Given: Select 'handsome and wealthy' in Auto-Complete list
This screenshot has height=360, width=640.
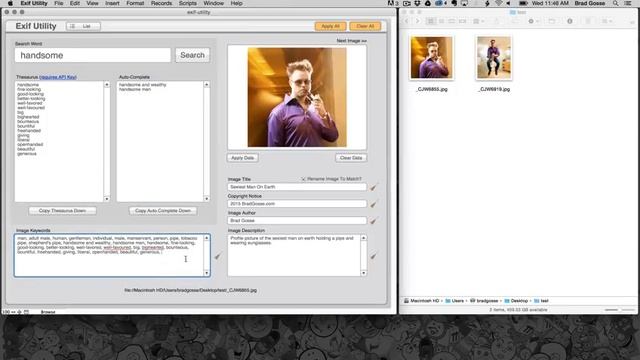Looking at the screenshot, I should [x=142, y=85].
